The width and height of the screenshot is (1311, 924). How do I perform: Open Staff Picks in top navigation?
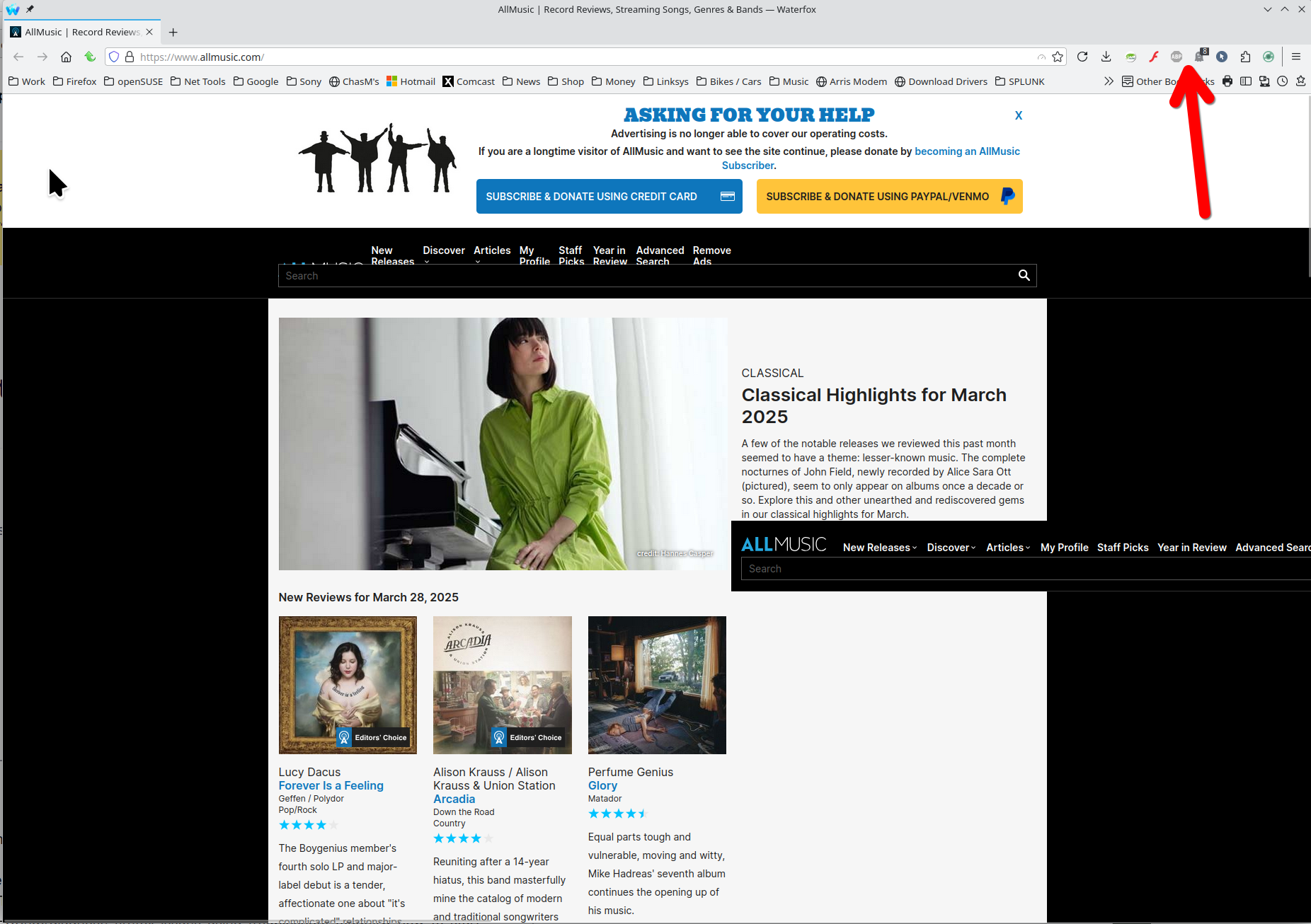pyautogui.click(x=571, y=255)
